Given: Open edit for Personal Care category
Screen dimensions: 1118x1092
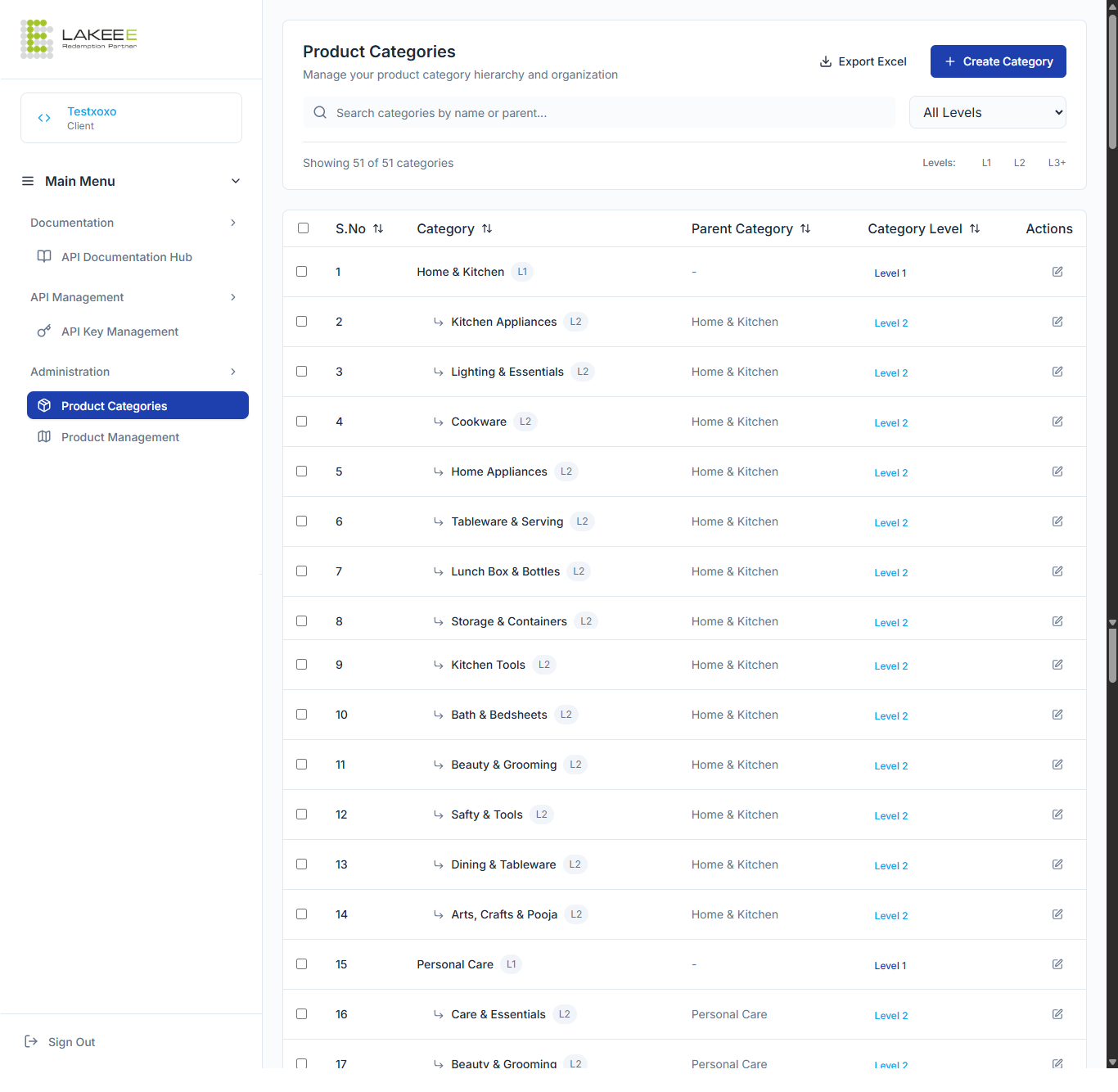Looking at the screenshot, I should [1057, 964].
